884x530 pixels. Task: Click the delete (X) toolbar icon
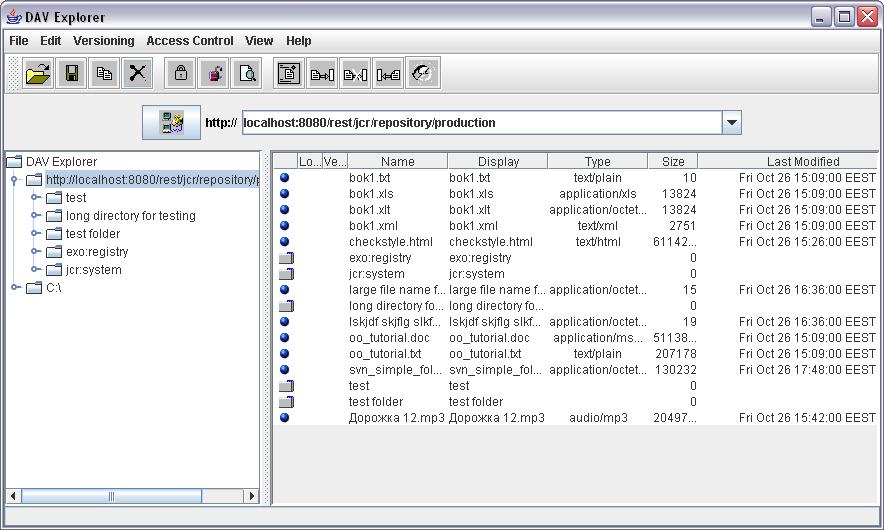point(137,73)
